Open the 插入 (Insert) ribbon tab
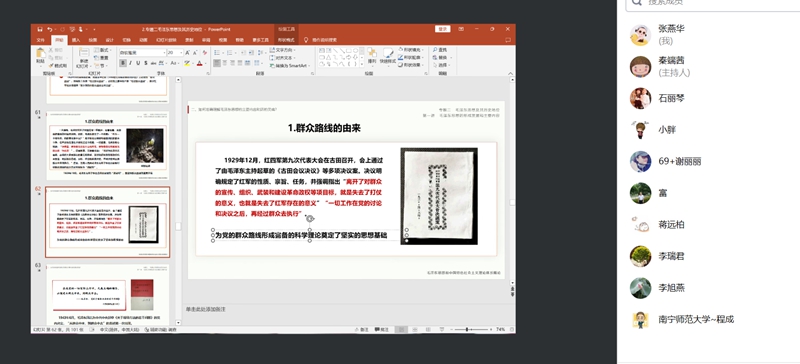800x364 pixels. (x=76, y=40)
